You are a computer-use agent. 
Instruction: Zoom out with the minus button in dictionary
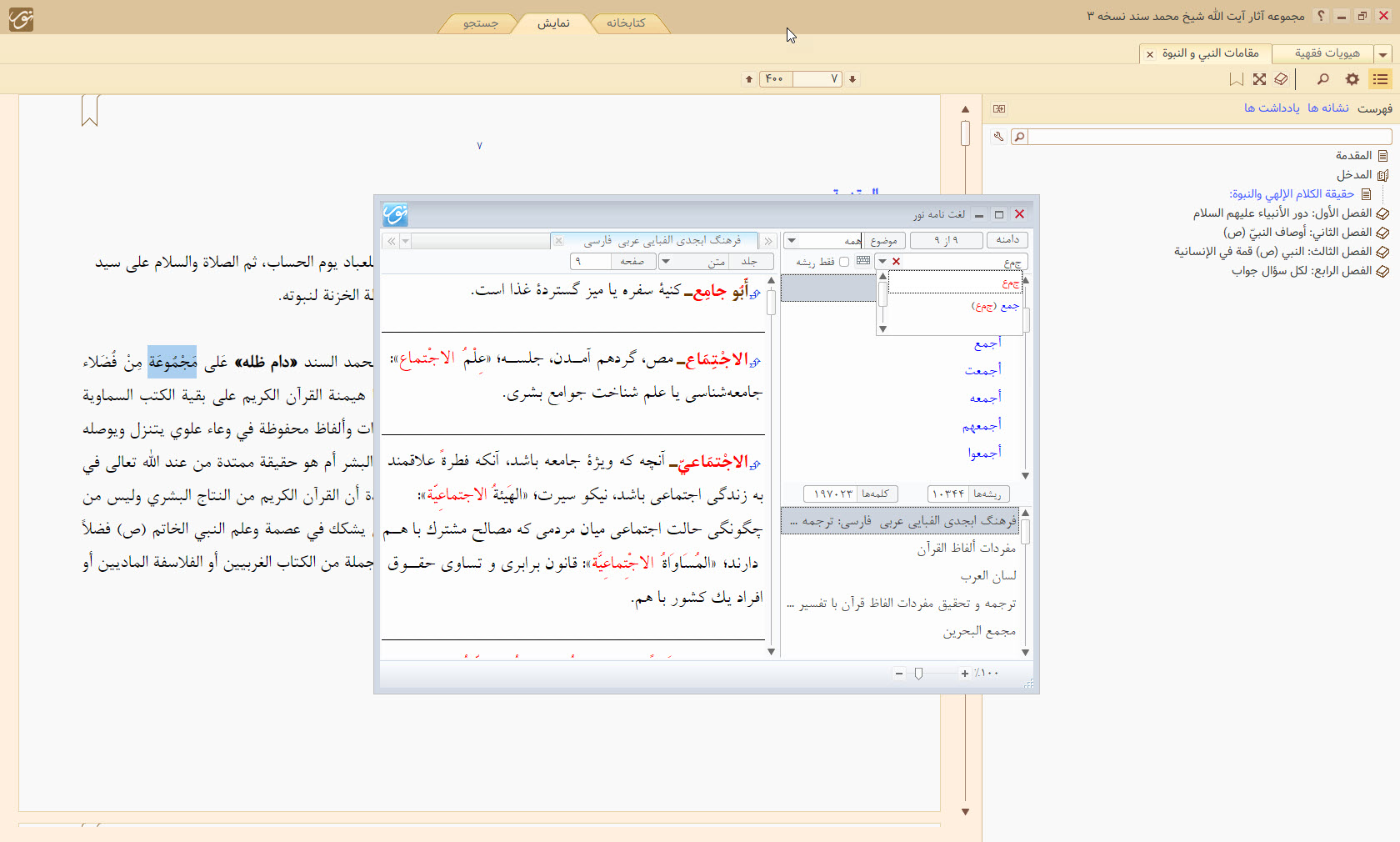[x=899, y=674]
